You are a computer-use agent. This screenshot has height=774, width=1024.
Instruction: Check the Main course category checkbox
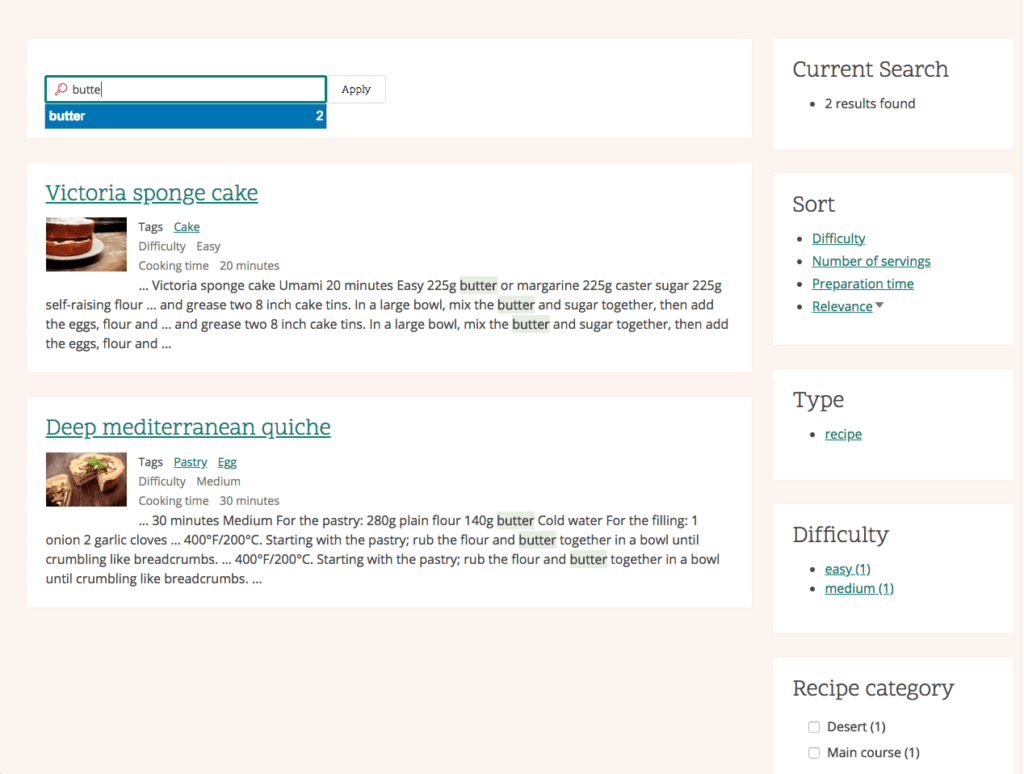coord(814,752)
